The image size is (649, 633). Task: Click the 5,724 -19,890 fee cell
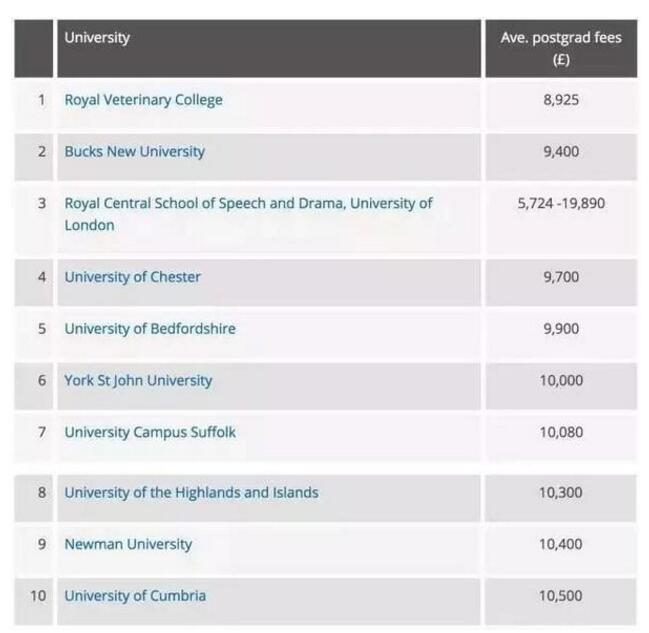[x=560, y=203]
